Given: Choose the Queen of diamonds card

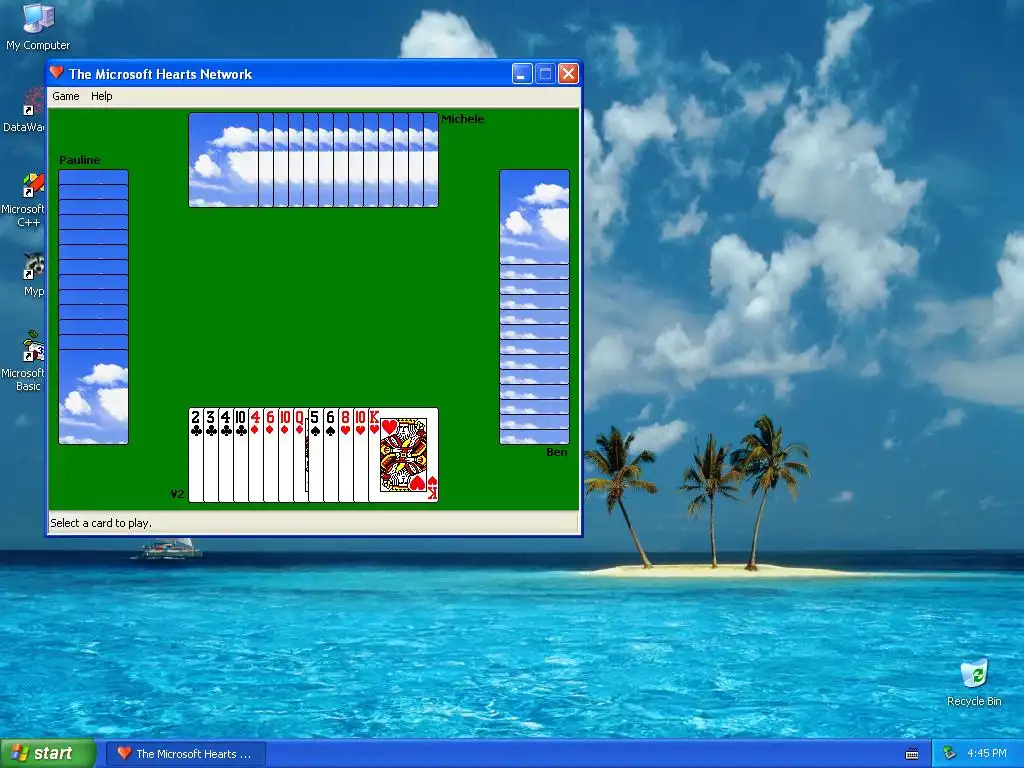Looking at the screenshot, I should (x=300, y=455).
